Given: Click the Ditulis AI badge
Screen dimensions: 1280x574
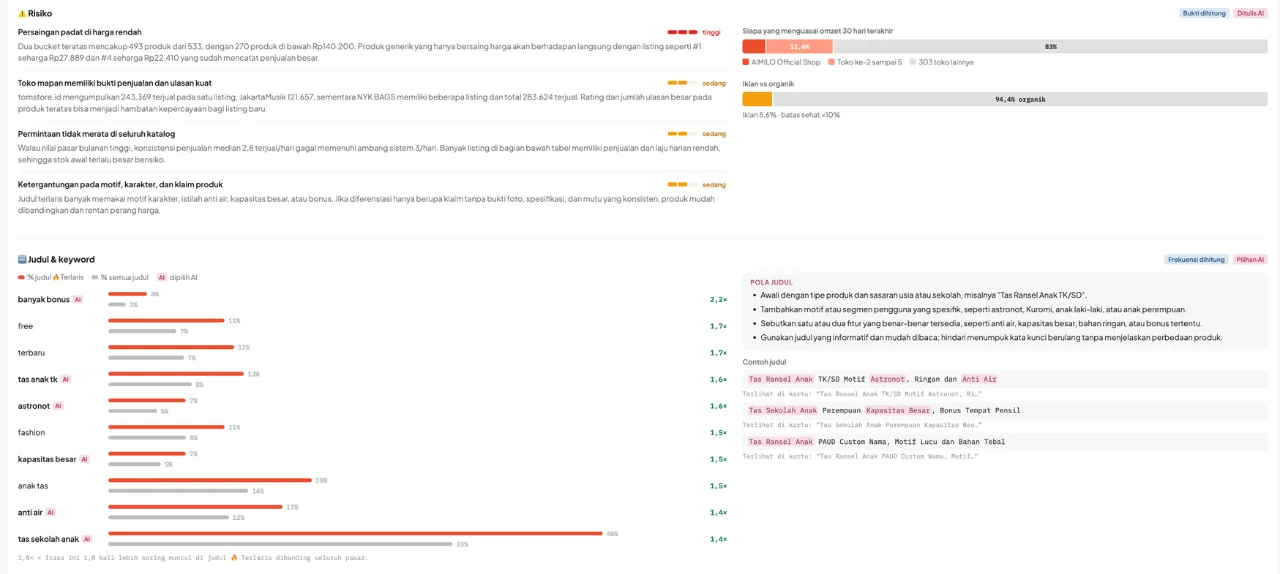Looking at the screenshot, I should click(1250, 13).
